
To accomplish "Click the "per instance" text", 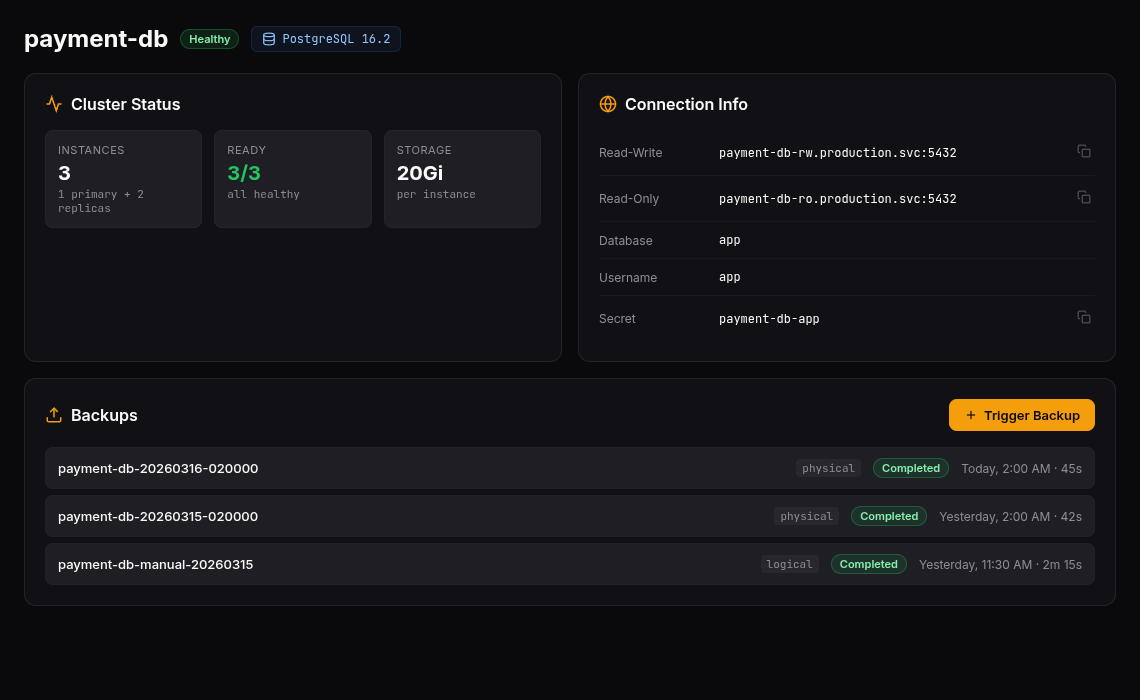I will coord(436,194).
